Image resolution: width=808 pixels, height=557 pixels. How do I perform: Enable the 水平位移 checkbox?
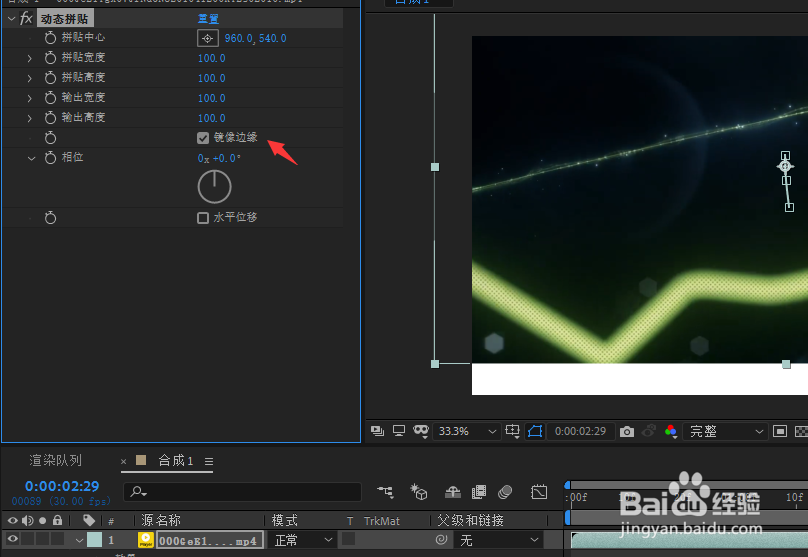[x=203, y=218]
